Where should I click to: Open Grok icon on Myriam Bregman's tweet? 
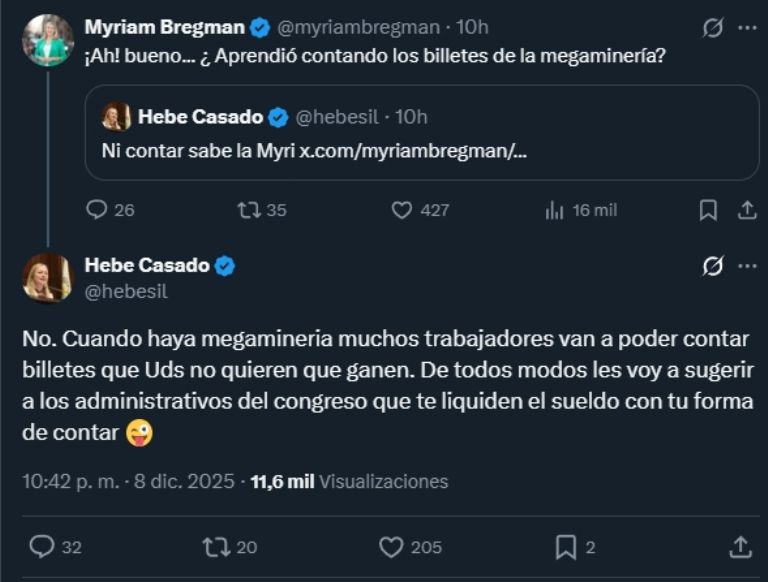click(713, 28)
